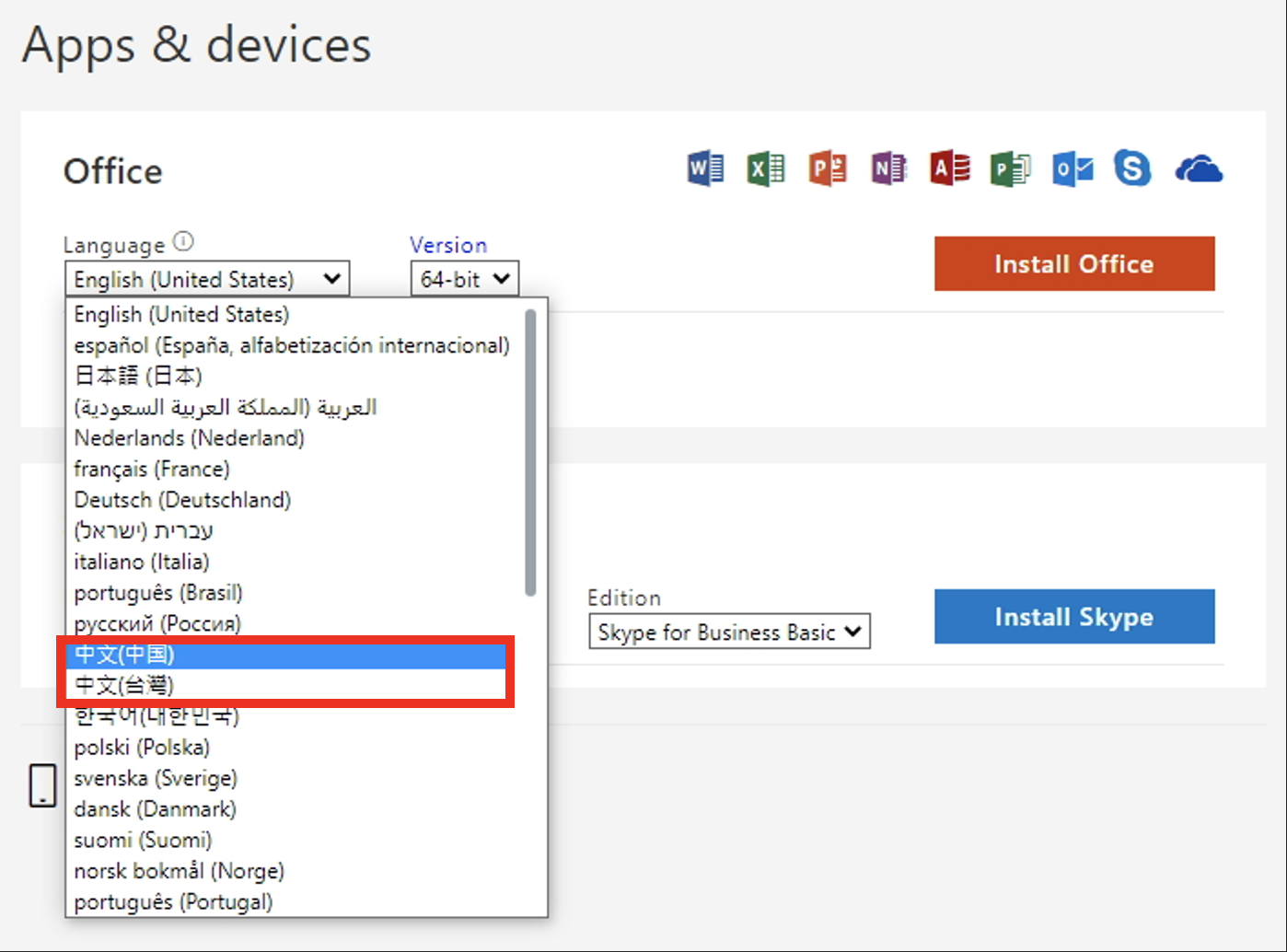1287x952 pixels.
Task: Open the 64-bit Version dropdown
Action: (x=465, y=278)
